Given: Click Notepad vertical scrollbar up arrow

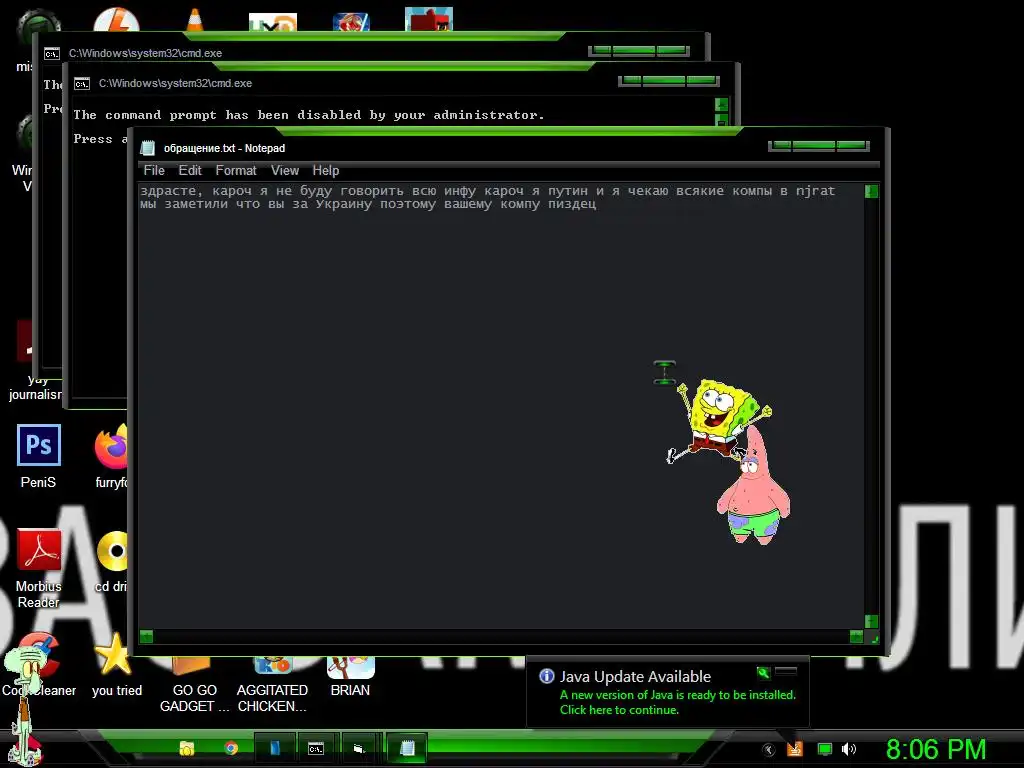Looking at the screenshot, I should [871, 191].
